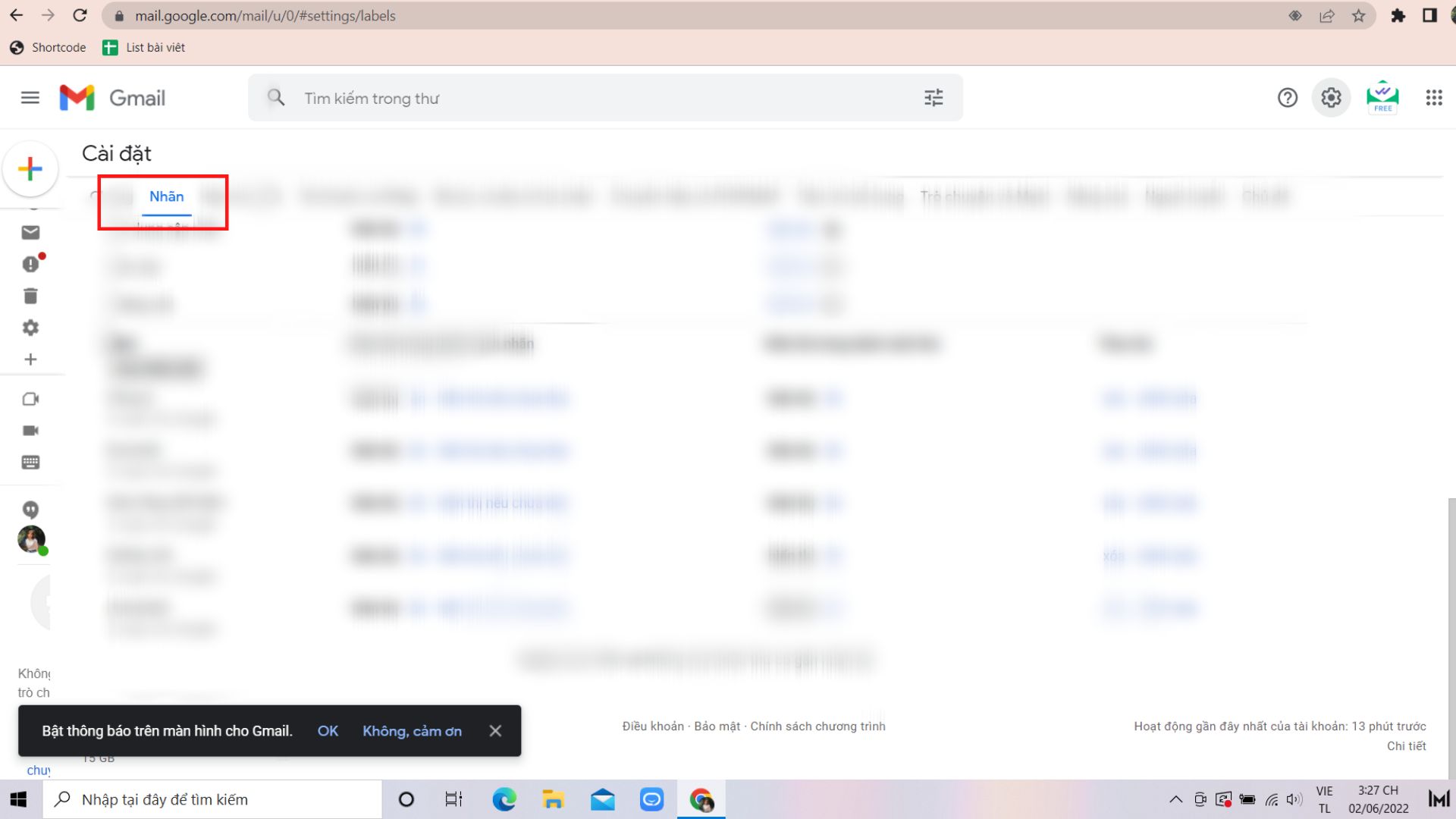Viewport: 1456px width, 819px height.
Task: Open the Điều khoản footer link
Action: (652, 726)
